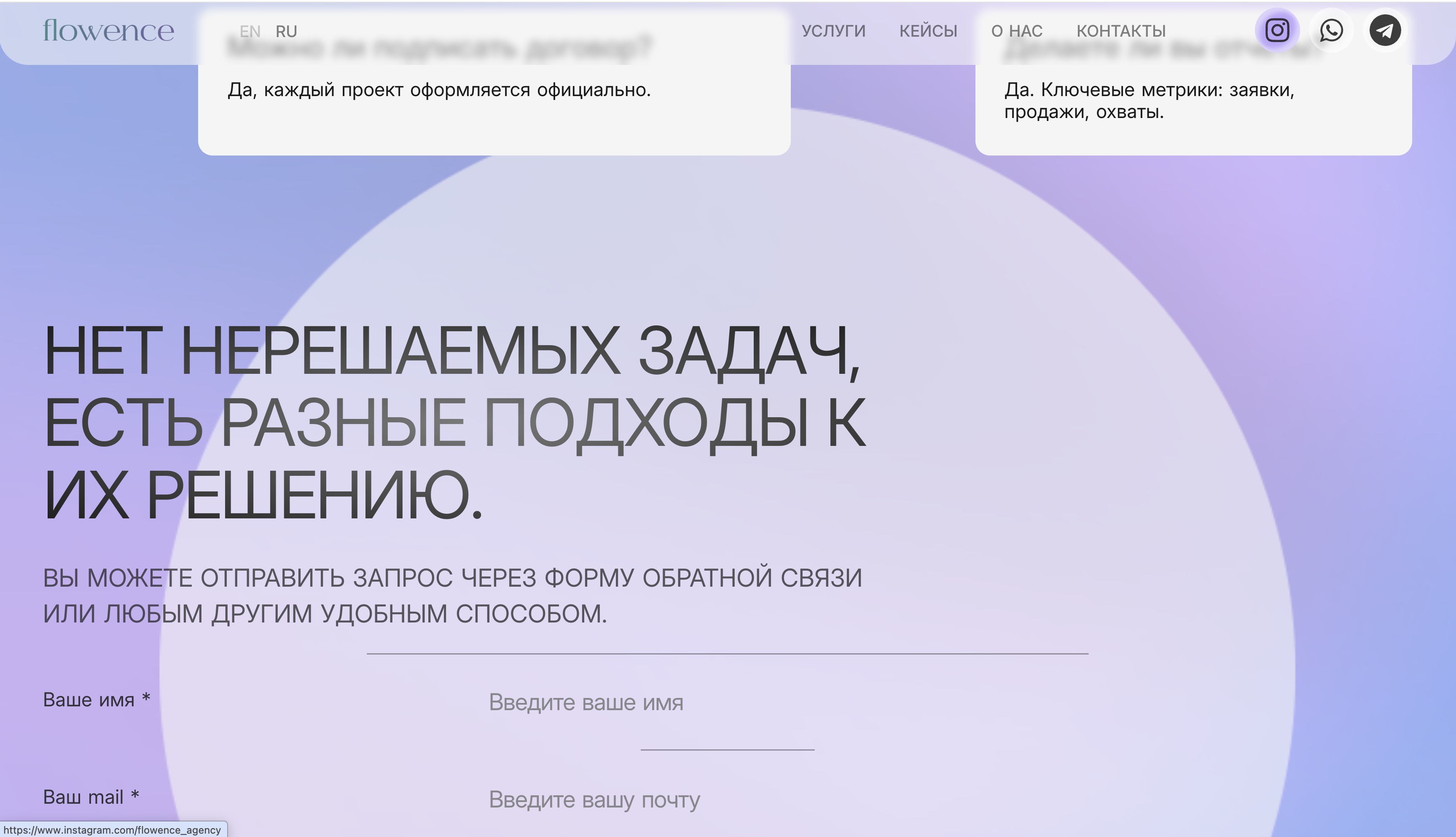The image size is (1456, 837).
Task: Open the КЕЙСЫ menu item
Action: tap(928, 31)
